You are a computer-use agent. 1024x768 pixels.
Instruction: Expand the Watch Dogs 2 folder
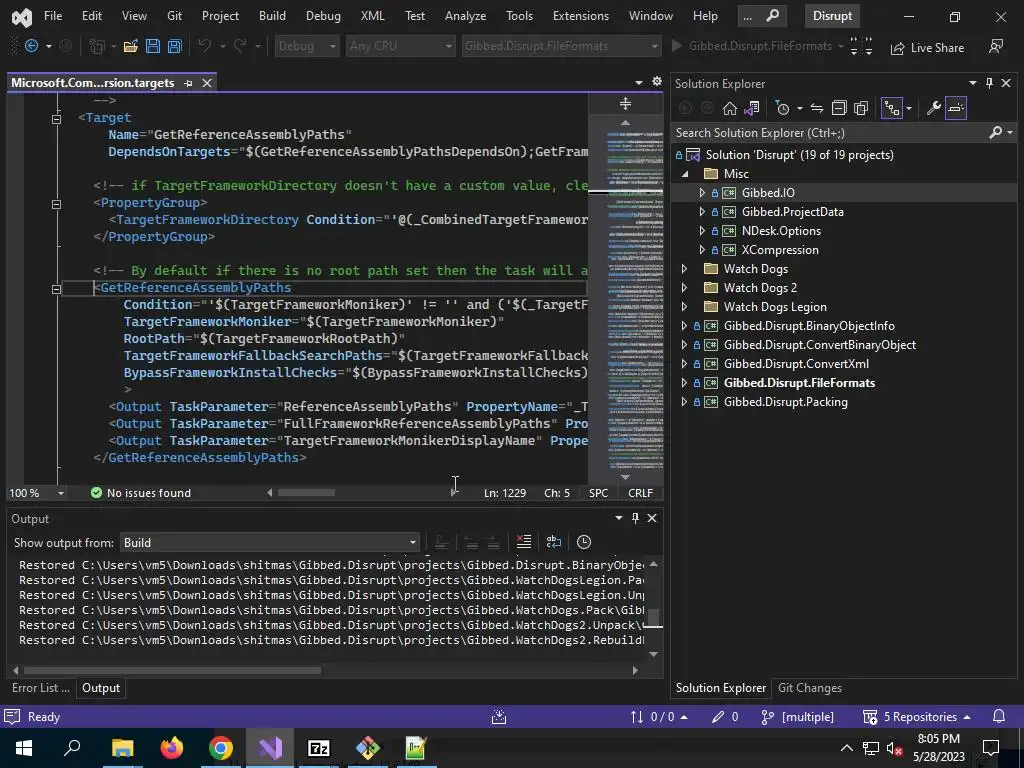tap(684, 288)
